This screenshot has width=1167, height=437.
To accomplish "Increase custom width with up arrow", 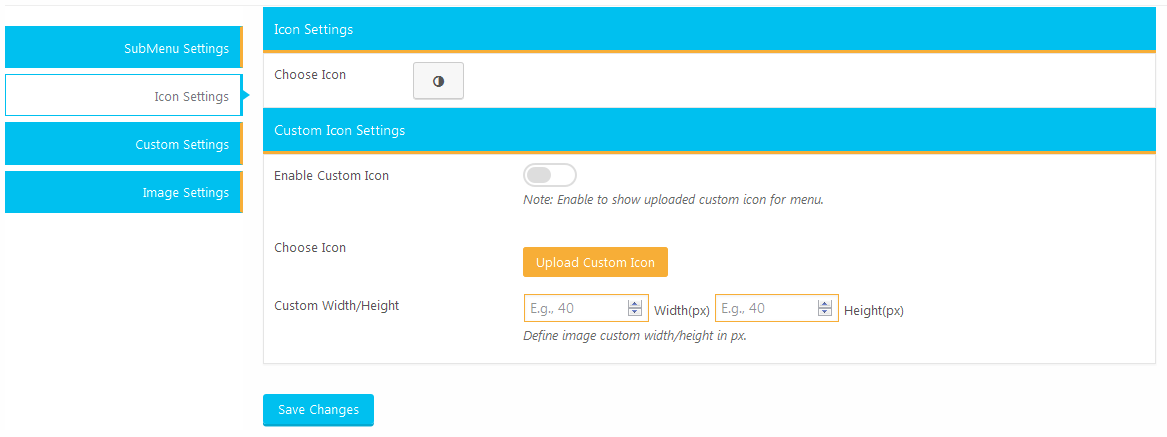I will click(x=634, y=304).
